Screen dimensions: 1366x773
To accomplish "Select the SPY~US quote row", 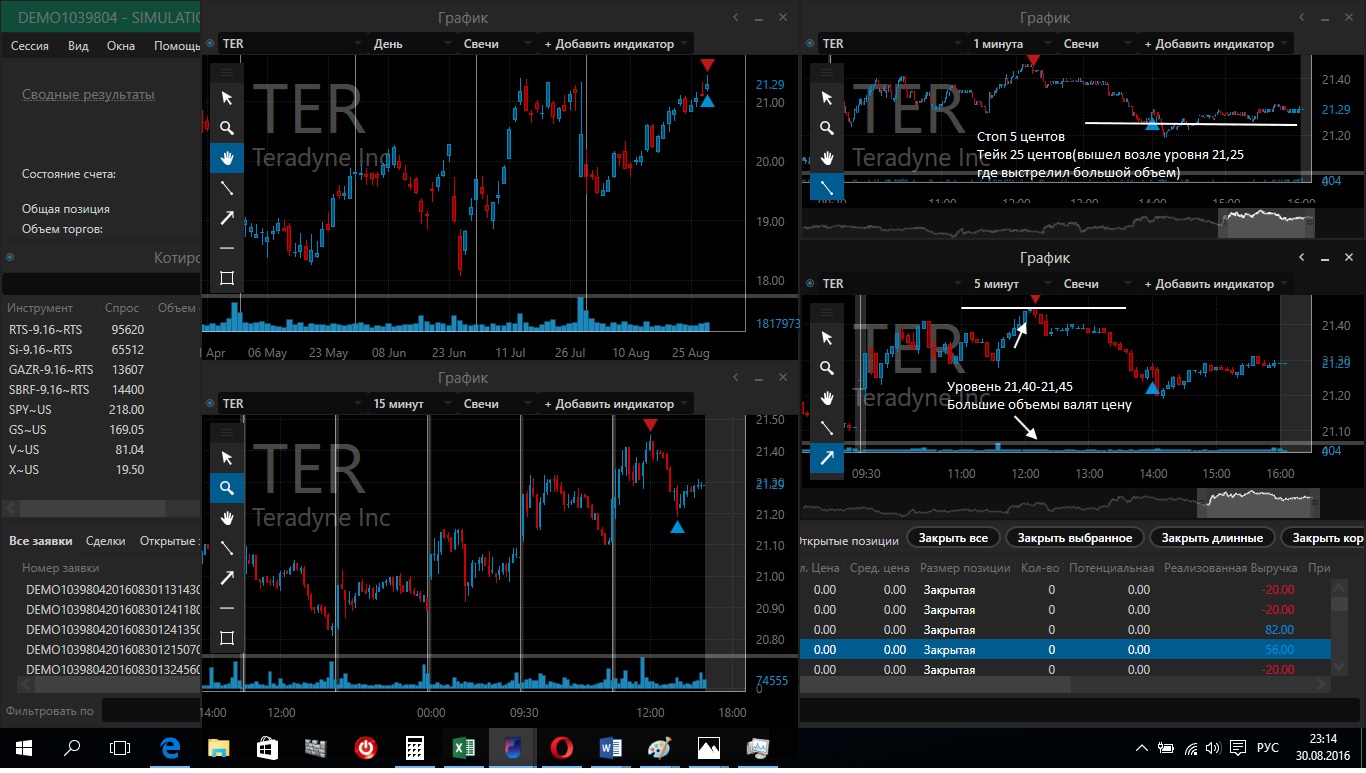I will point(100,410).
